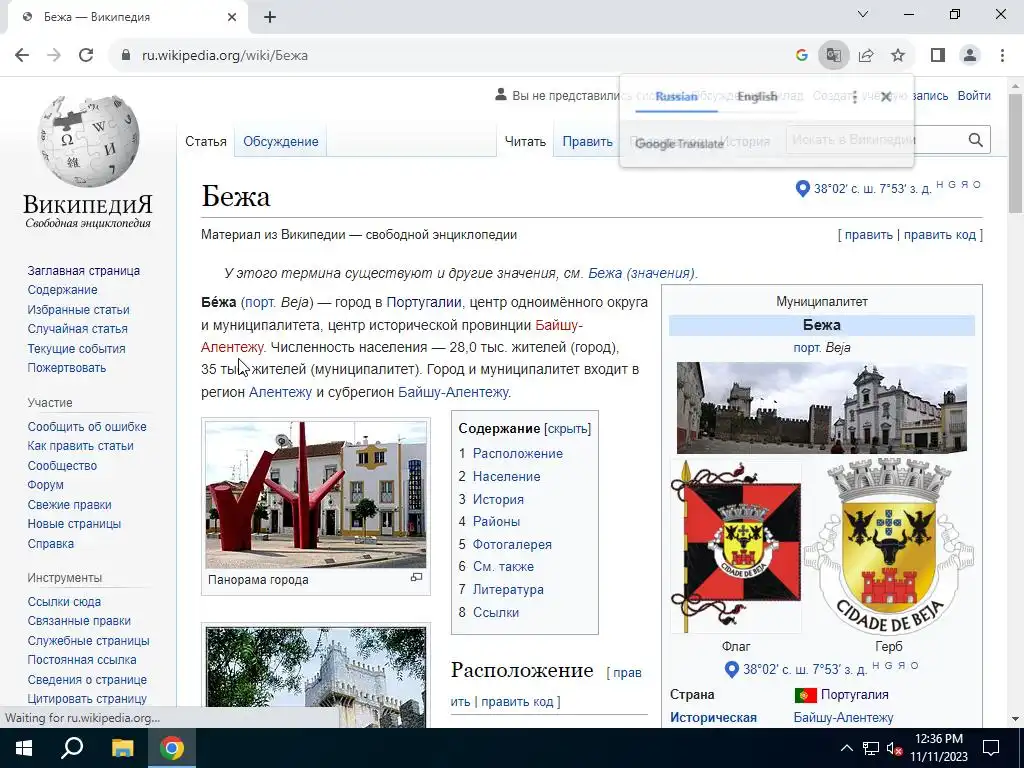Open the Chrome profile avatar
1024x768 pixels.
tap(970, 56)
